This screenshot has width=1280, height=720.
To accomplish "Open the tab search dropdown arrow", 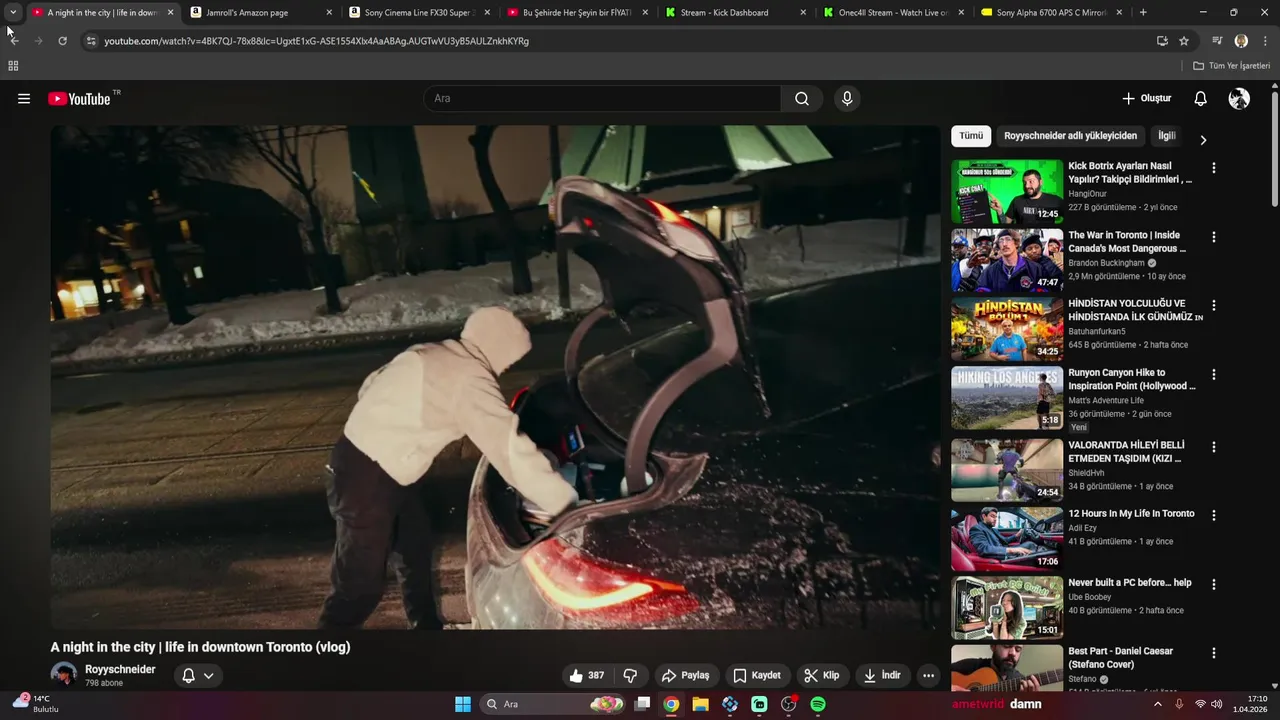I will [13, 12].
